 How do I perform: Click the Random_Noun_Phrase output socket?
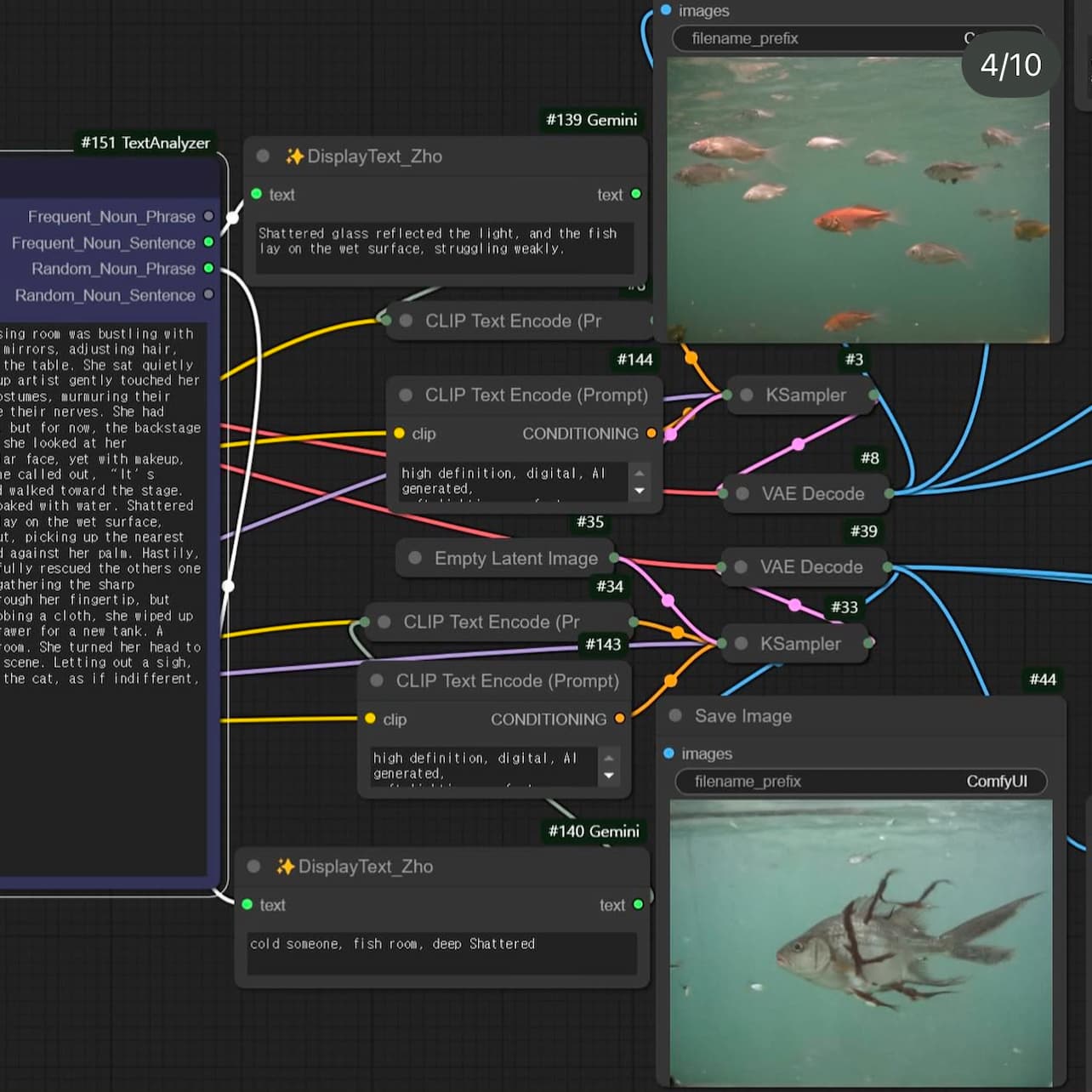point(208,269)
